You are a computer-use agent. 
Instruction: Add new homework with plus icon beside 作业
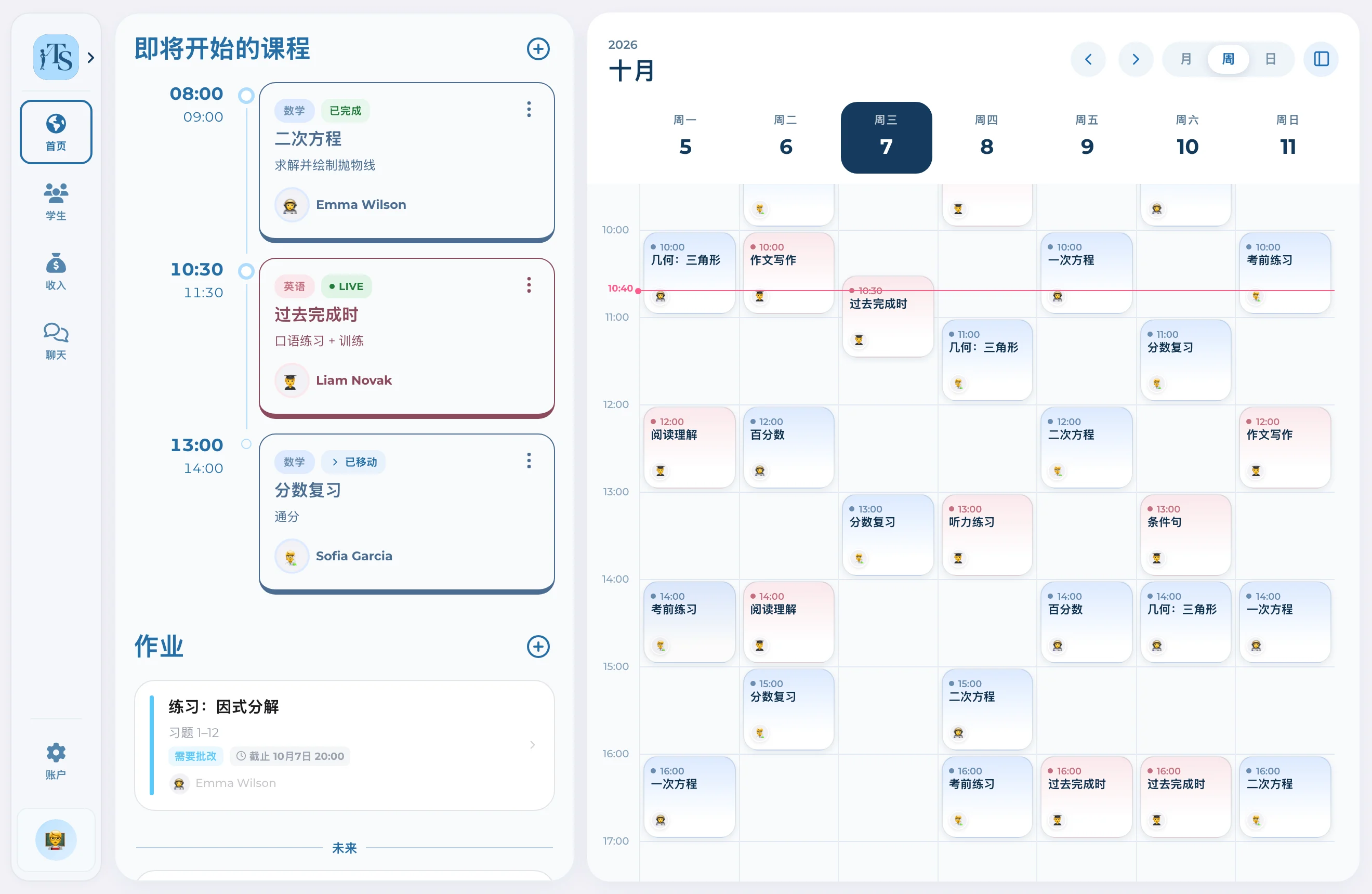click(538, 646)
